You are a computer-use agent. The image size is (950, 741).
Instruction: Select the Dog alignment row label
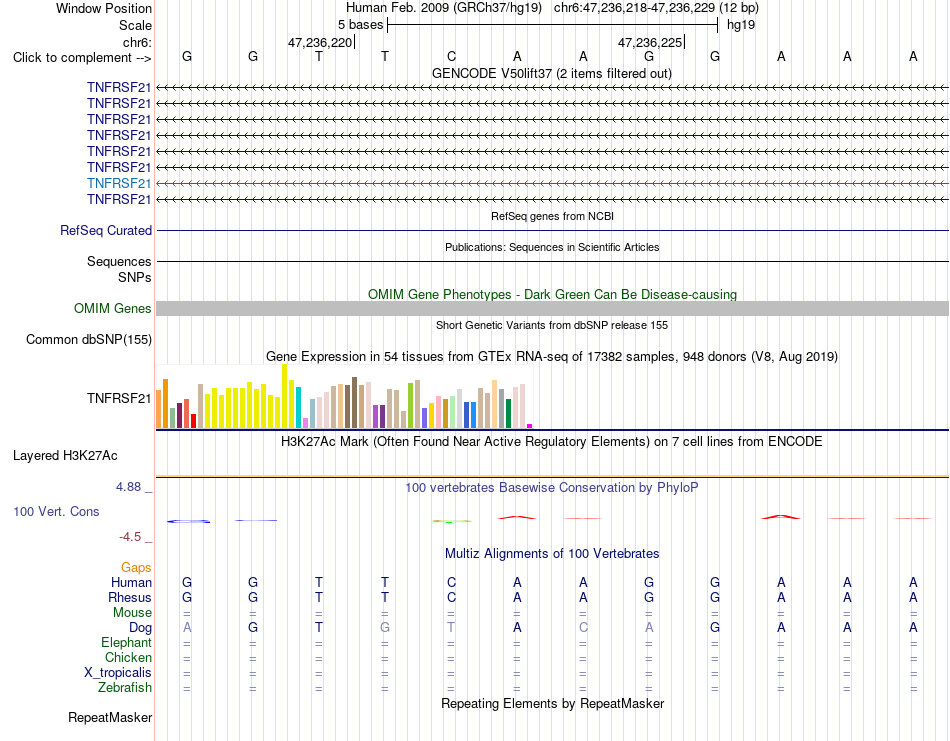(140, 628)
